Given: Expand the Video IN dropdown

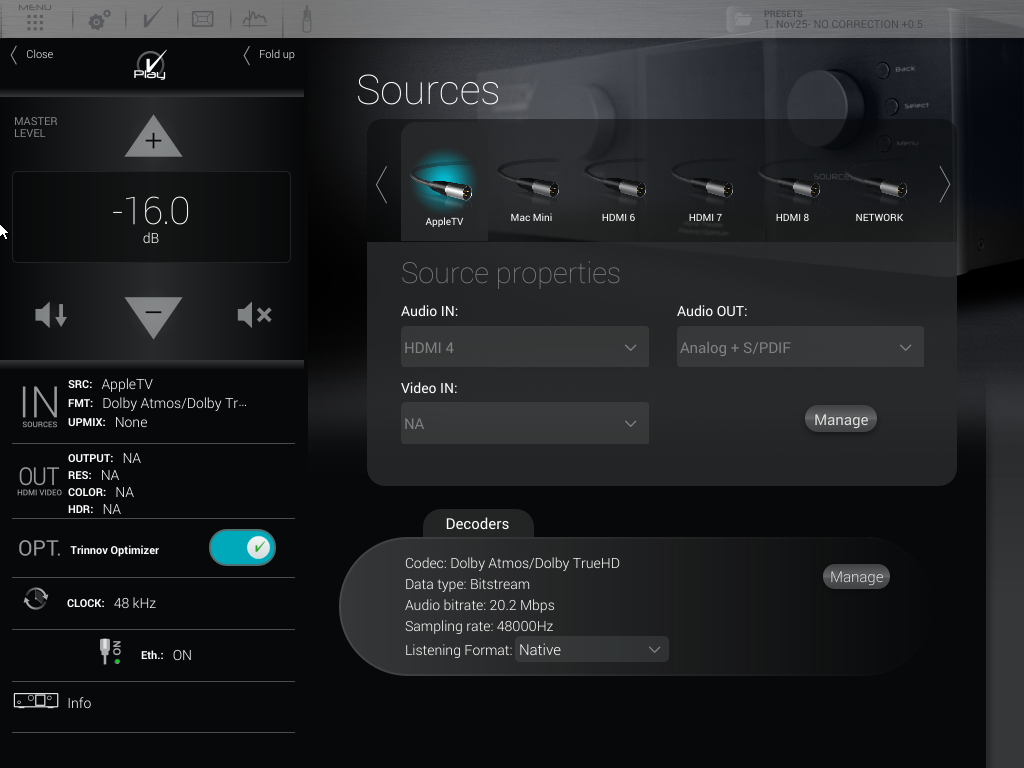Looking at the screenshot, I should point(524,424).
